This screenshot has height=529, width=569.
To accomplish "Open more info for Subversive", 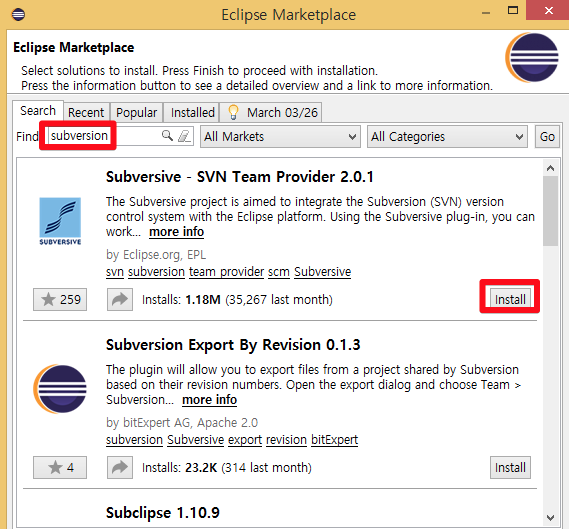I will (x=176, y=232).
